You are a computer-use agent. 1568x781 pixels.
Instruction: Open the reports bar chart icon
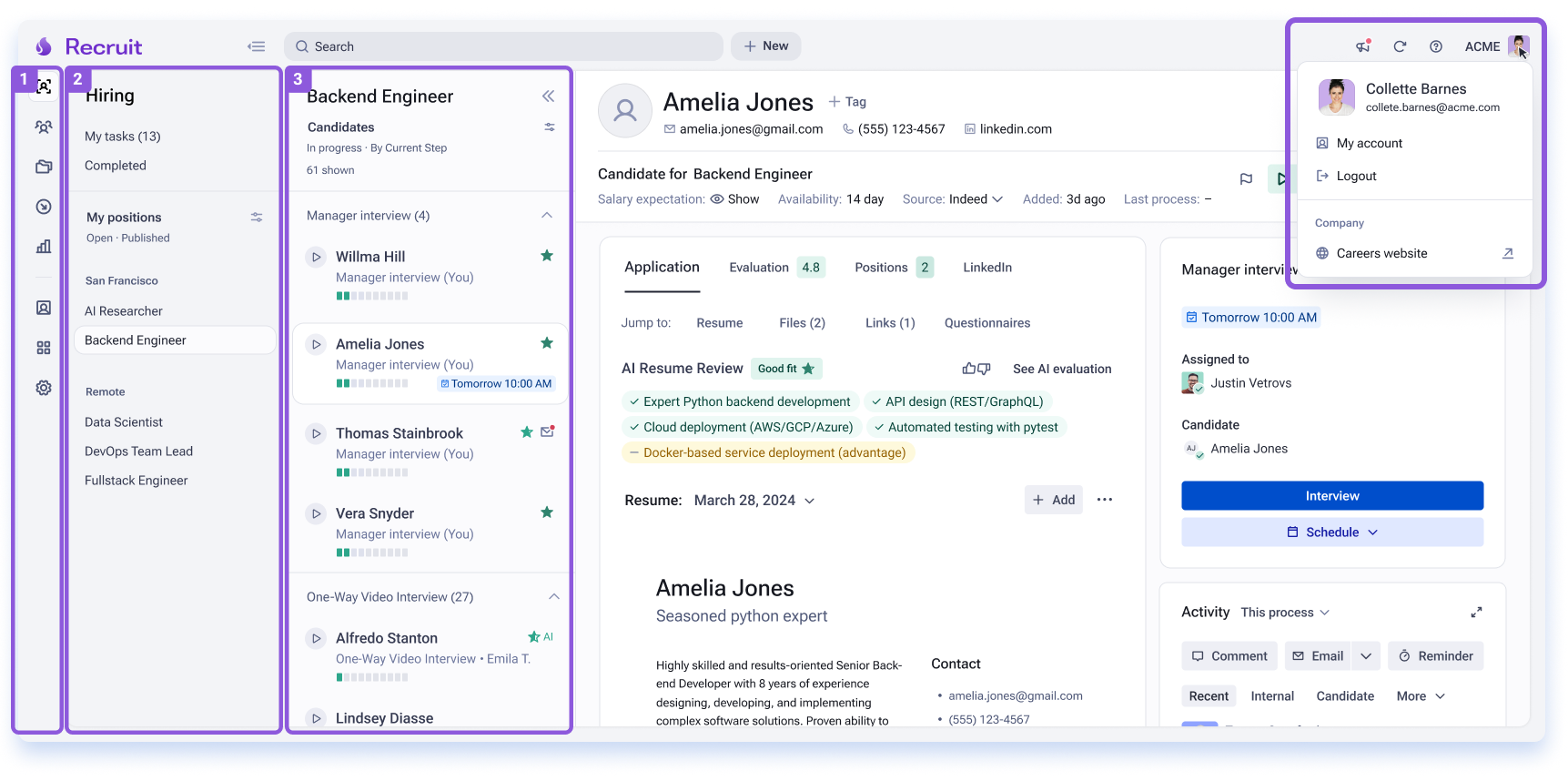(44, 247)
